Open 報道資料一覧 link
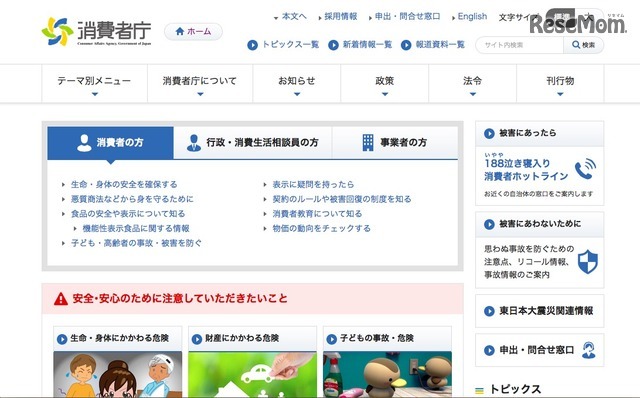Image resolution: width=640 pixels, height=398 pixels. 440,45
